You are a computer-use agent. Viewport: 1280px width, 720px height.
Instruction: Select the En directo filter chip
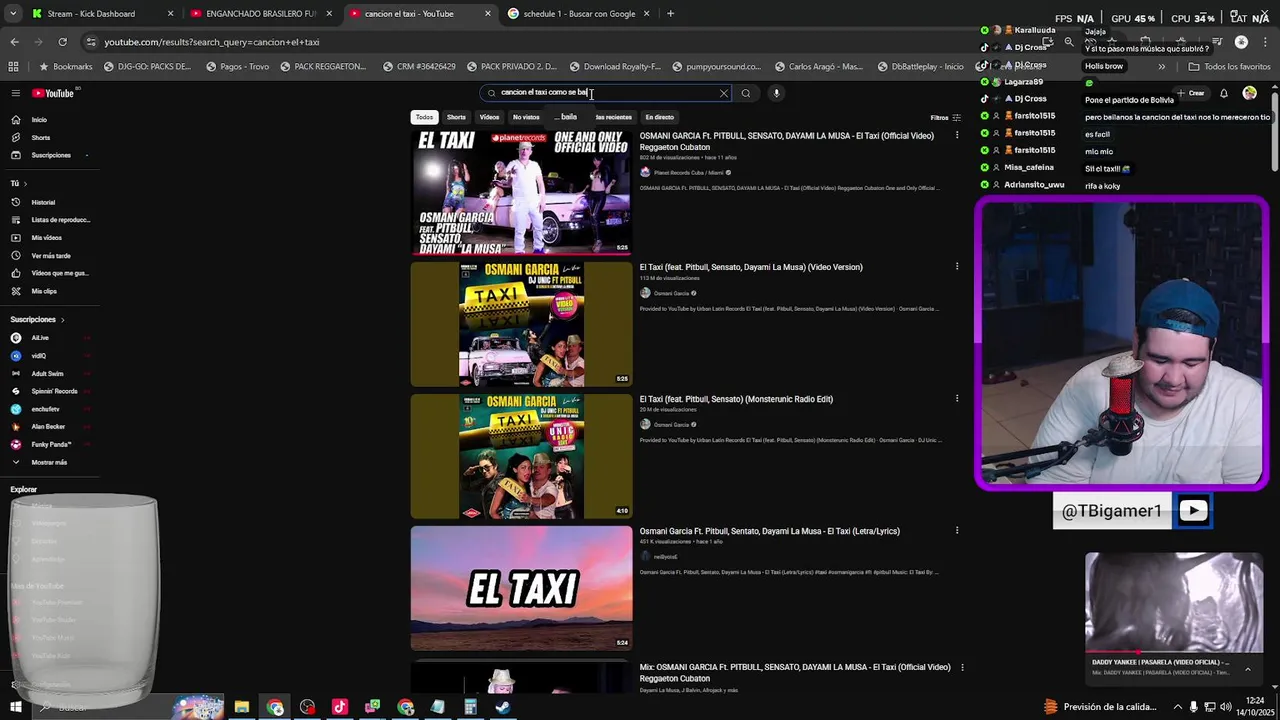(660, 117)
